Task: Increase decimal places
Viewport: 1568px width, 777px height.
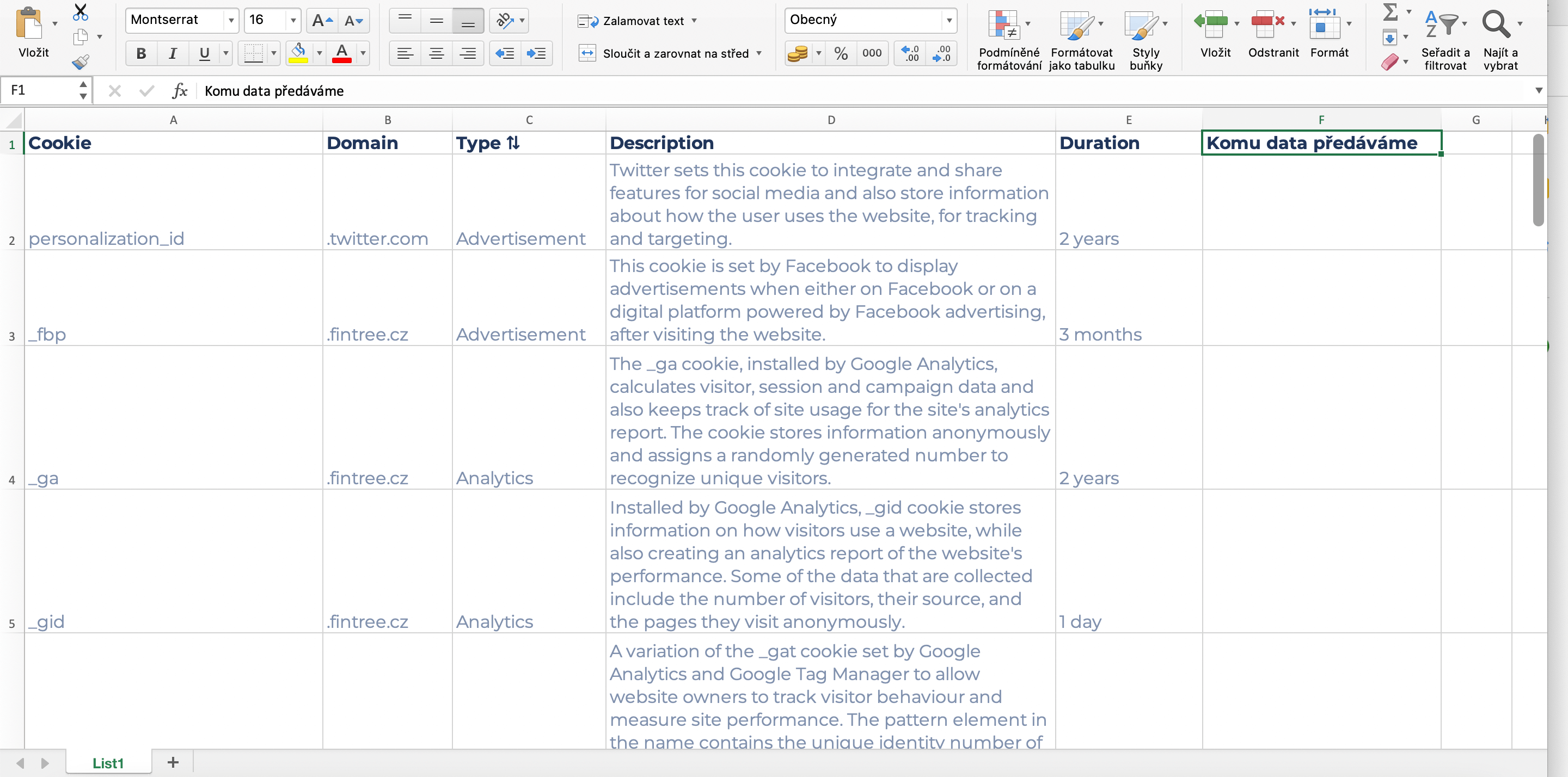Action: click(x=910, y=53)
